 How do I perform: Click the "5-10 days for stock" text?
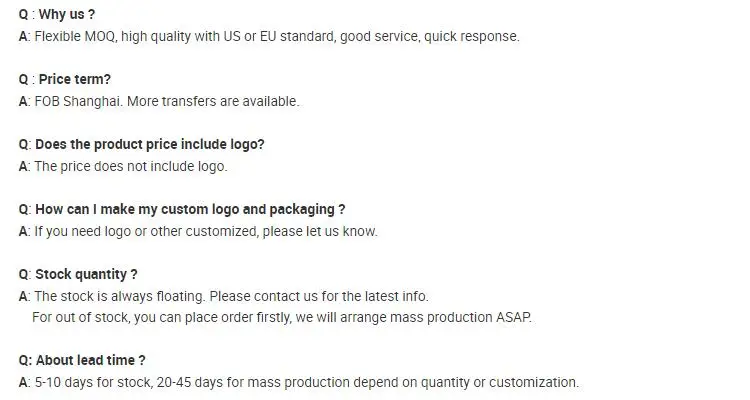(92, 382)
